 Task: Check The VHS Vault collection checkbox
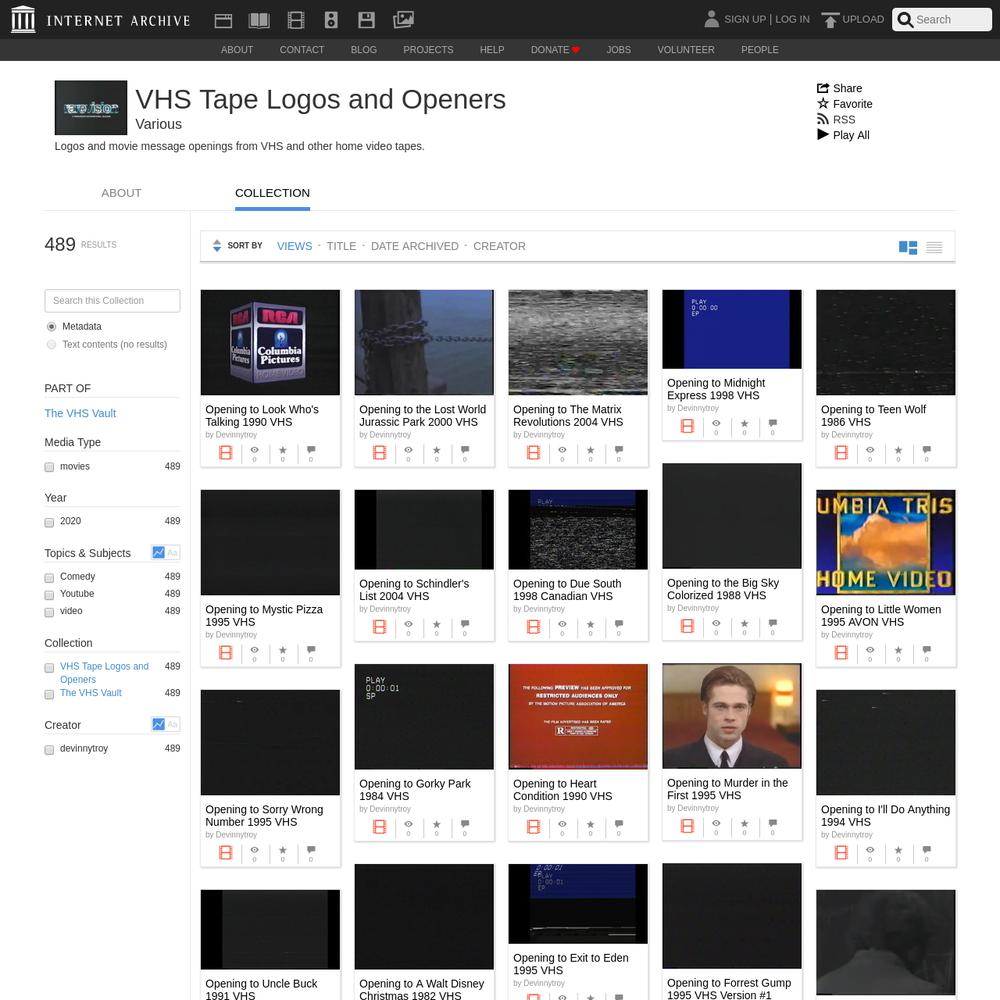49,695
